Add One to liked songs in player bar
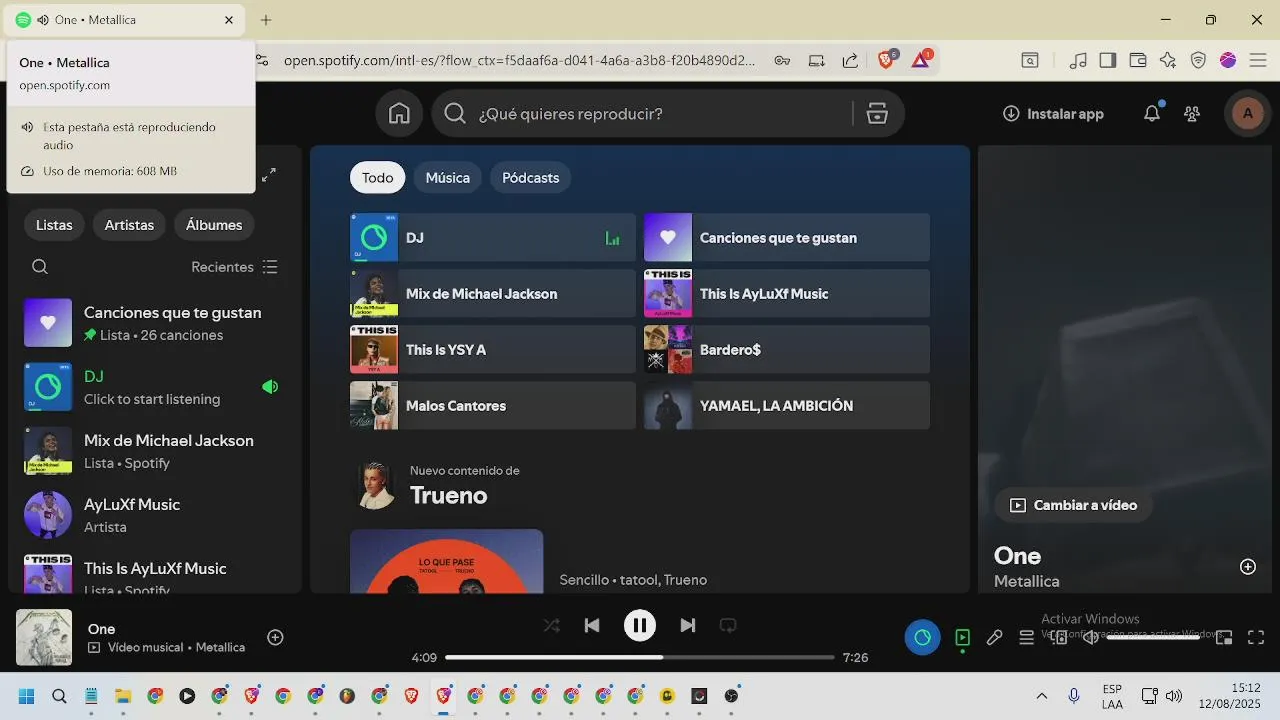This screenshot has height=720, width=1280. tap(276, 637)
